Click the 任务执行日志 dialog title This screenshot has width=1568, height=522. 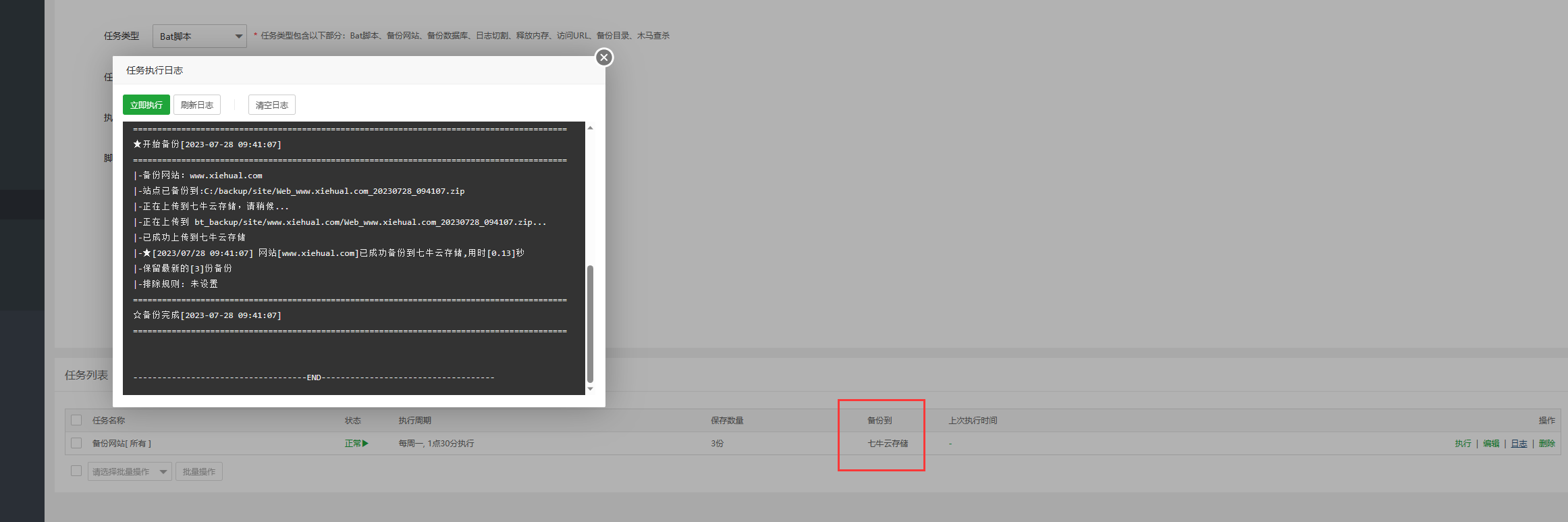tap(155, 70)
